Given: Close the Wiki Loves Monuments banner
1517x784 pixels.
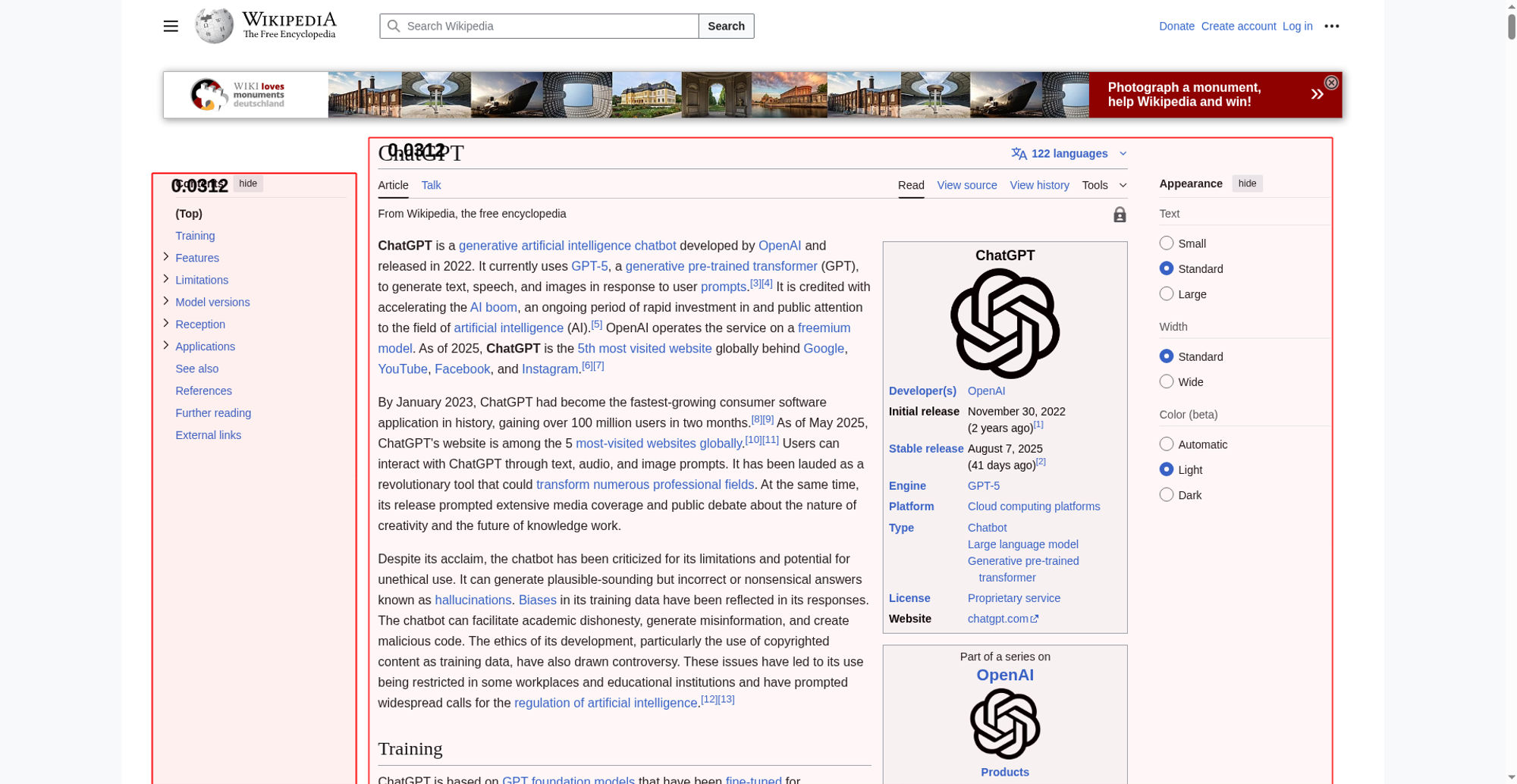Looking at the screenshot, I should click(1331, 83).
